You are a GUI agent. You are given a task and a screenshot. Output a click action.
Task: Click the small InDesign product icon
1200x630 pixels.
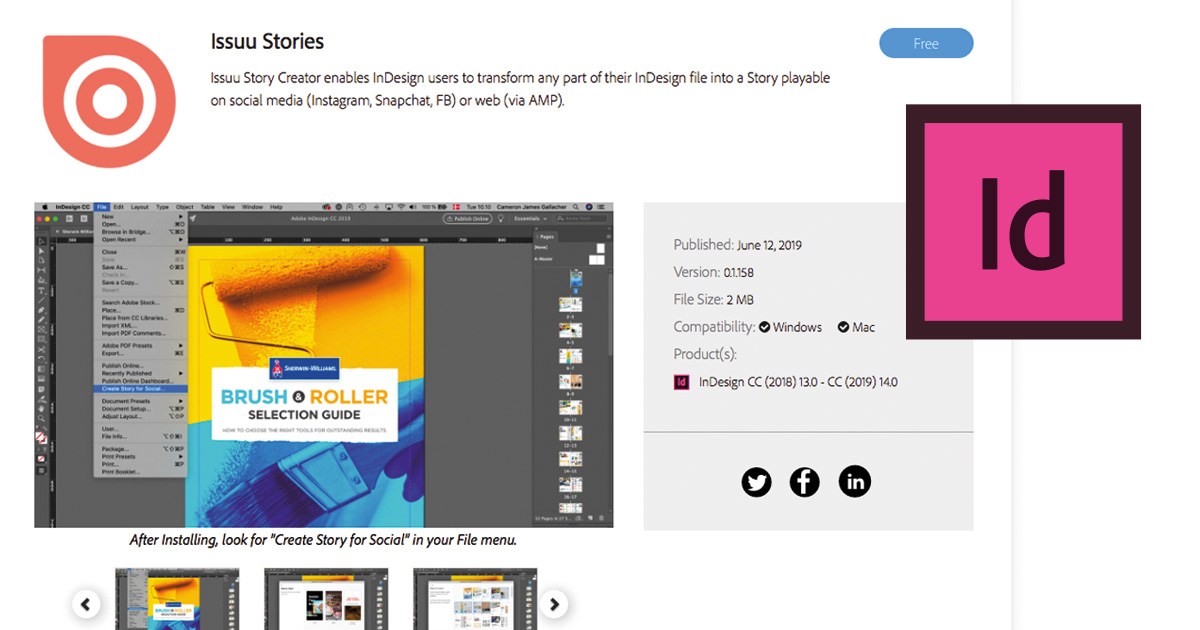coord(682,382)
